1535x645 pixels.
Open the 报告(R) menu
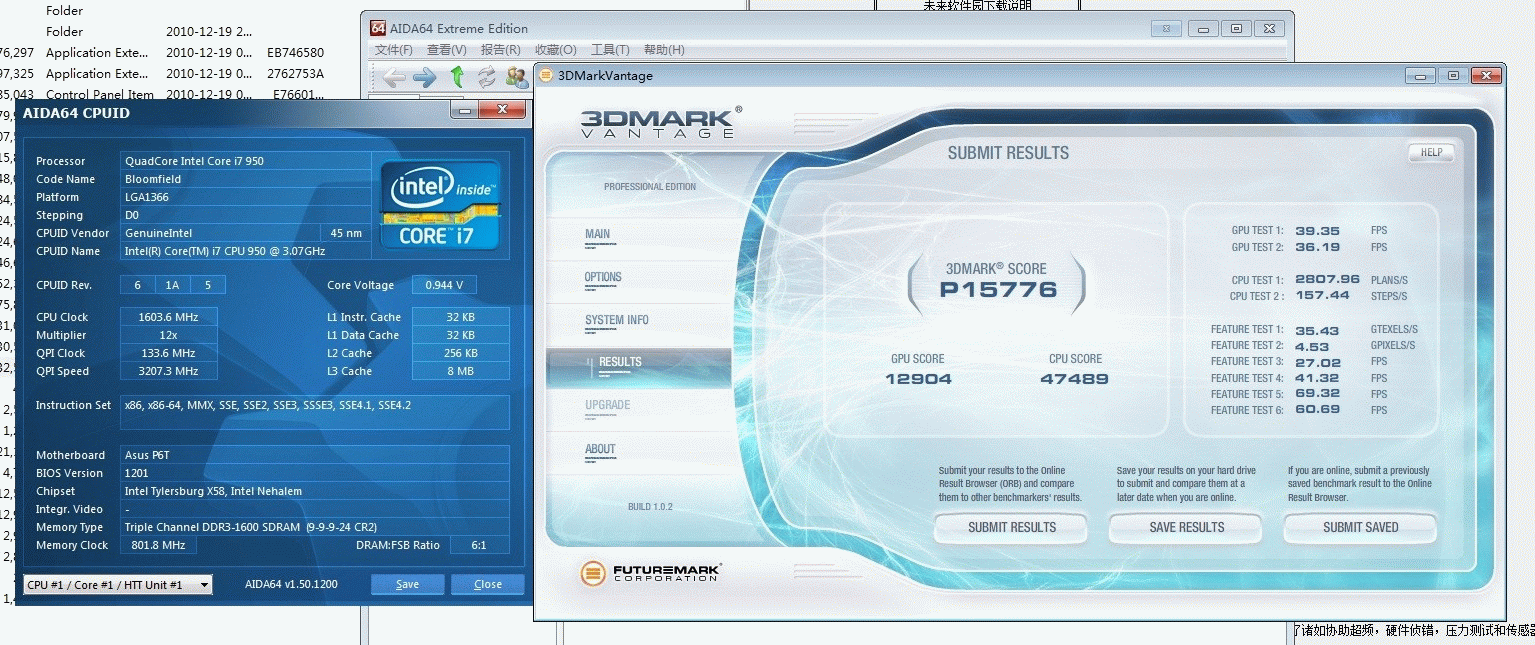(500, 50)
